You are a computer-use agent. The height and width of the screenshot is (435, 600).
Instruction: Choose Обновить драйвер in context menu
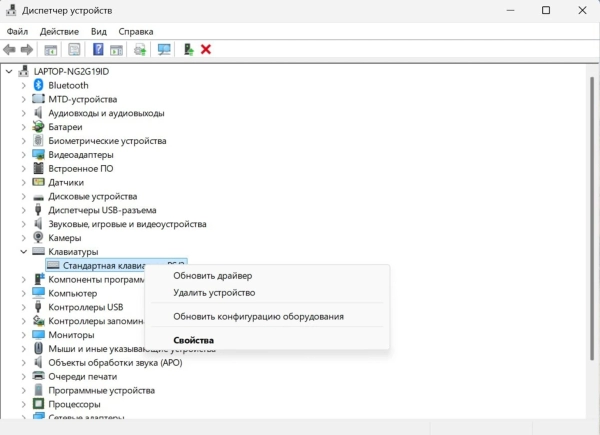[x=213, y=275]
